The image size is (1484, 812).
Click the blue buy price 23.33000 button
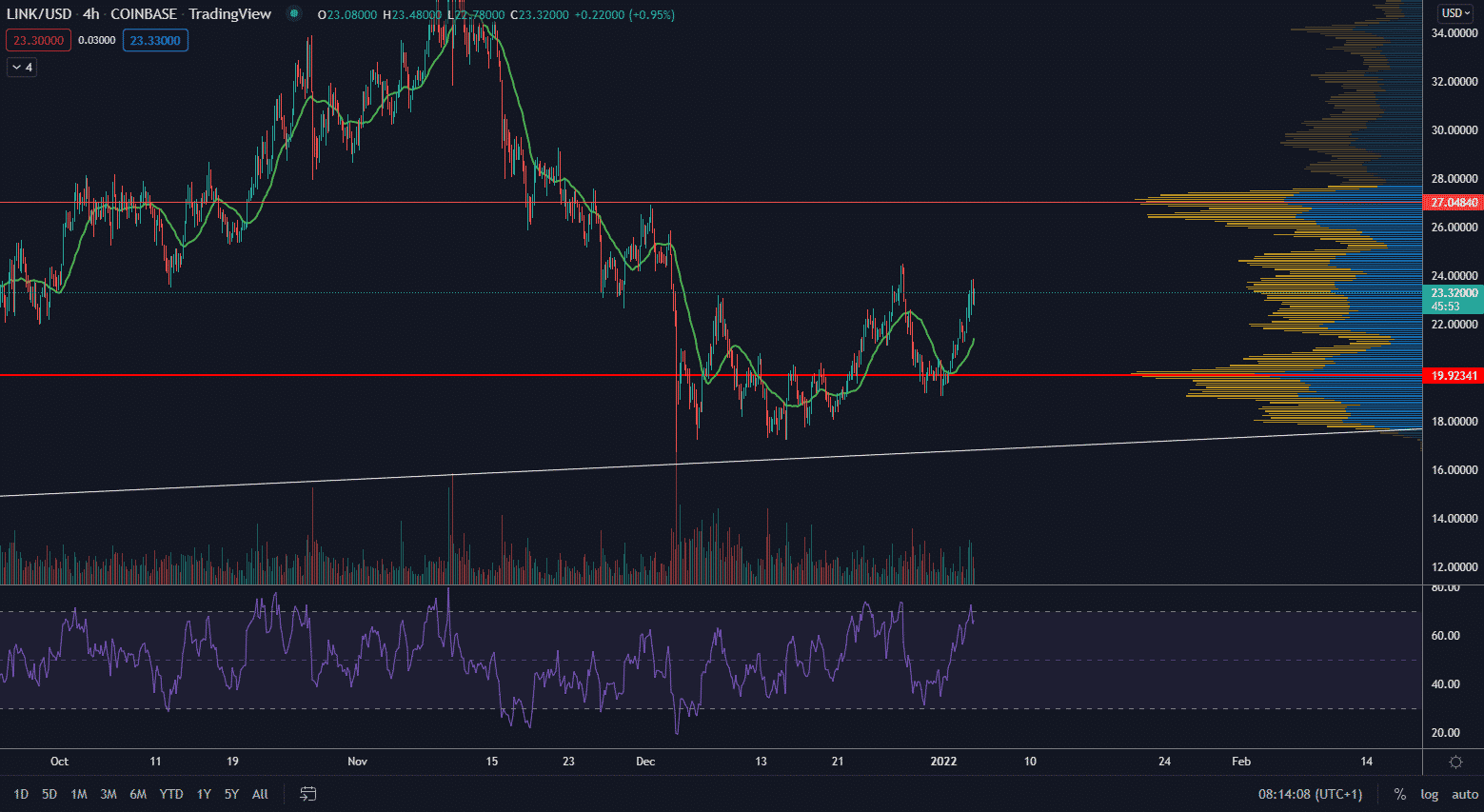click(x=155, y=40)
